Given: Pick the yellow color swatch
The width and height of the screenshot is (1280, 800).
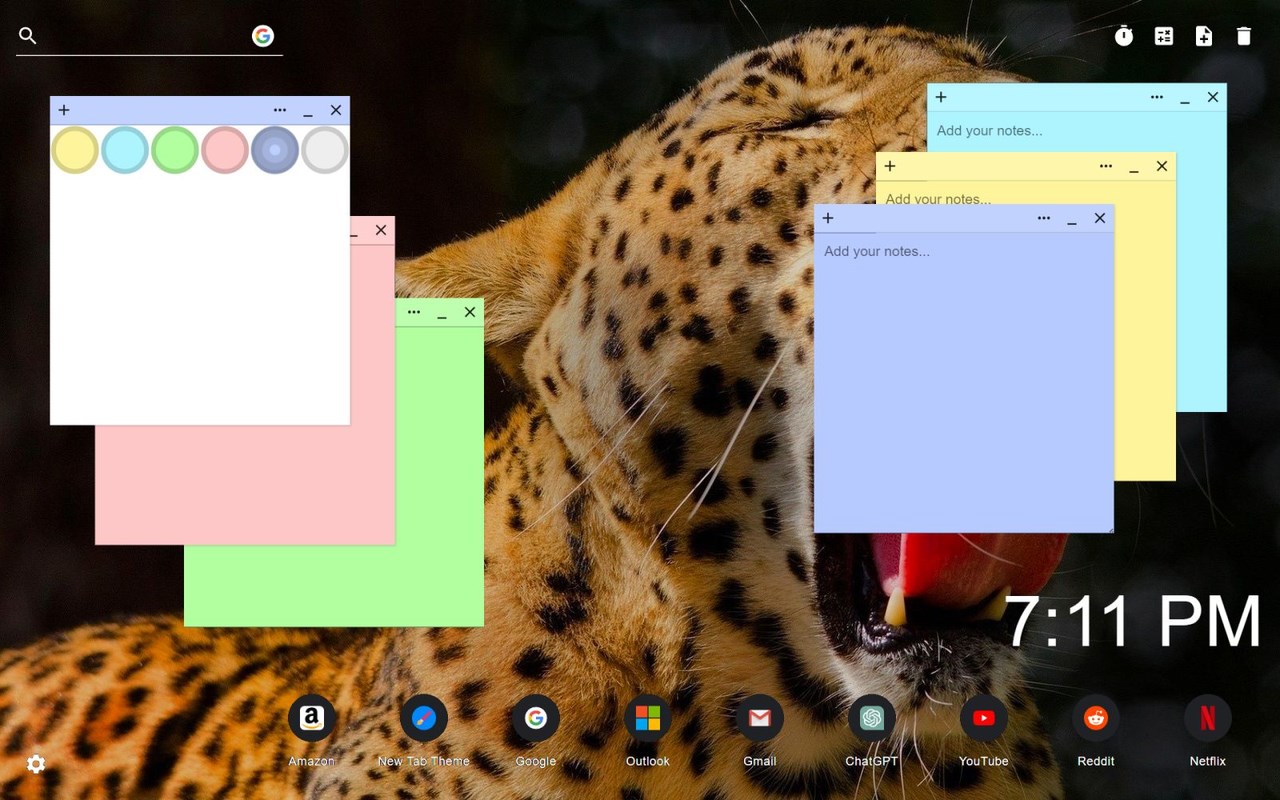Looking at the screenshot, I should [75, 150].
